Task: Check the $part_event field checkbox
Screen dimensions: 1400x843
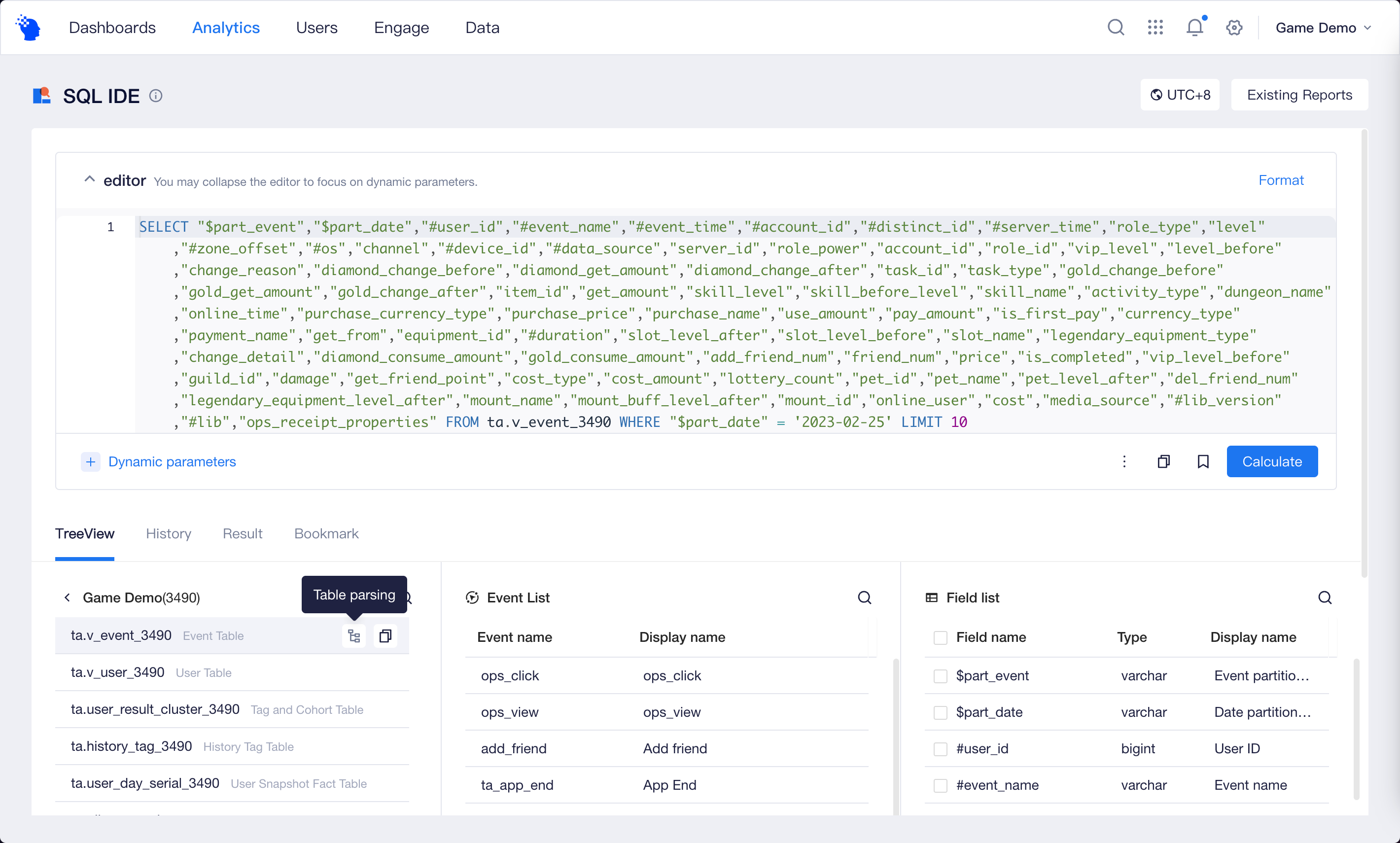Action: [x=940, y=675]
